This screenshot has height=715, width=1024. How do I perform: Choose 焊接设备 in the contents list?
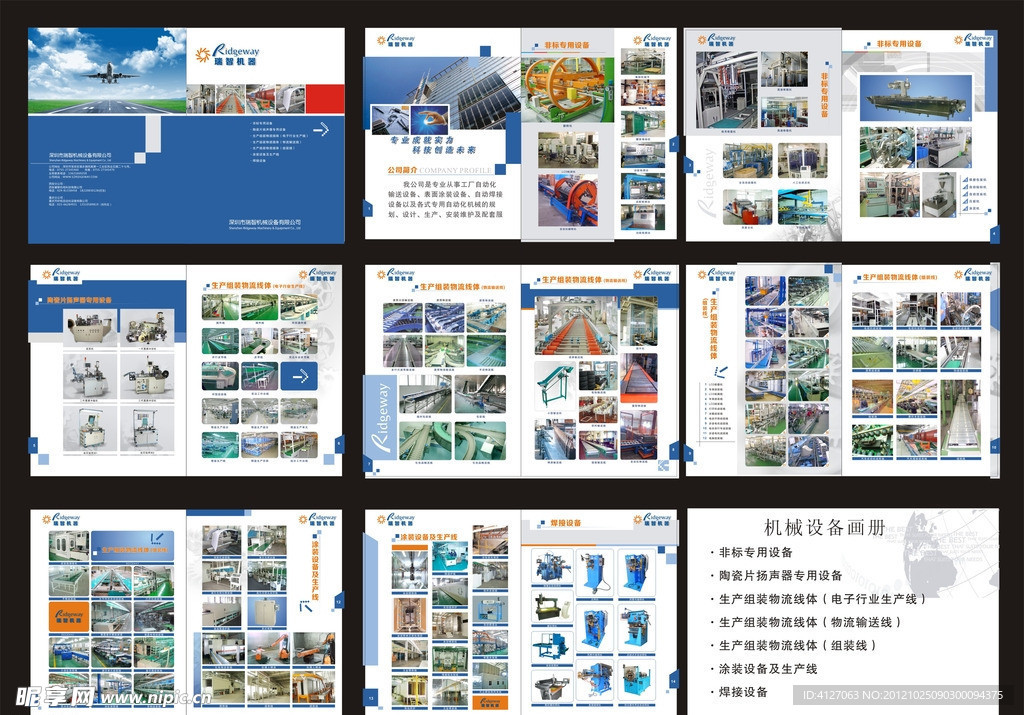click(x=743, y=691)
